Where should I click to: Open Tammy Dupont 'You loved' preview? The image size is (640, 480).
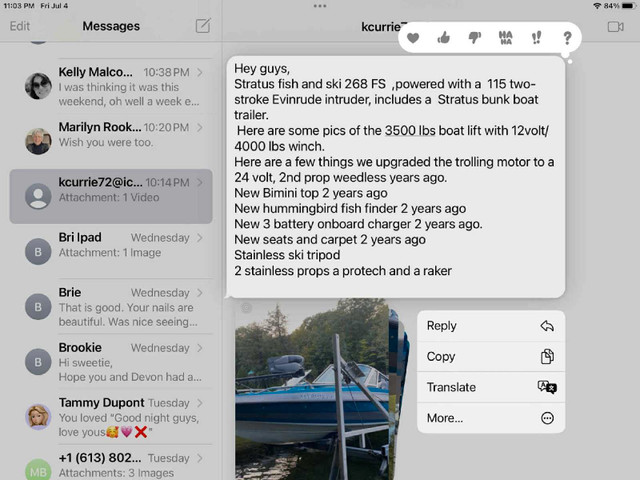[129, 425]
